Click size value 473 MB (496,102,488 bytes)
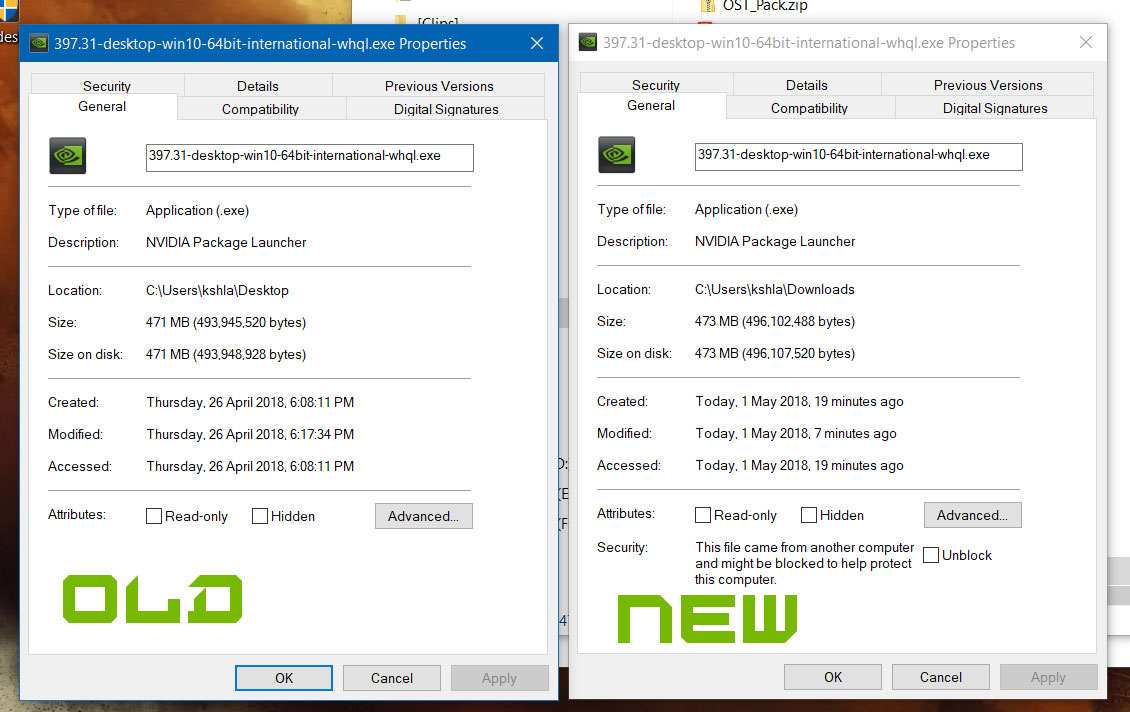Viewport: 1130px width, 712px height. point(775,321)
